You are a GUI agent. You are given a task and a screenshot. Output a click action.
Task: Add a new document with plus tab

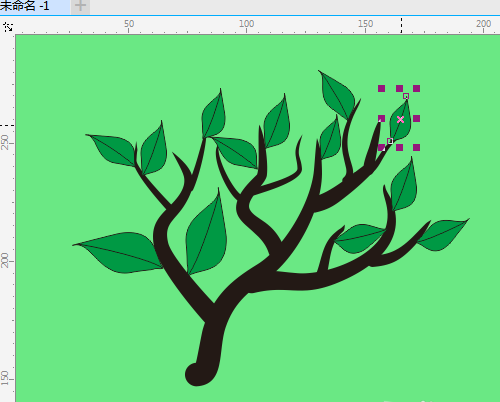pyautogui.click(x=80, y=6)
